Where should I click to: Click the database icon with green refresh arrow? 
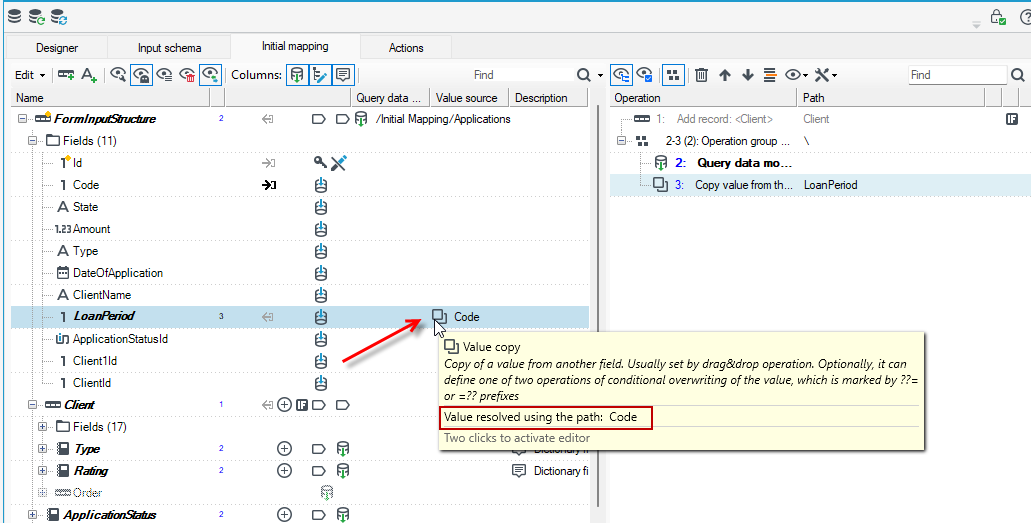pos(36,17)
